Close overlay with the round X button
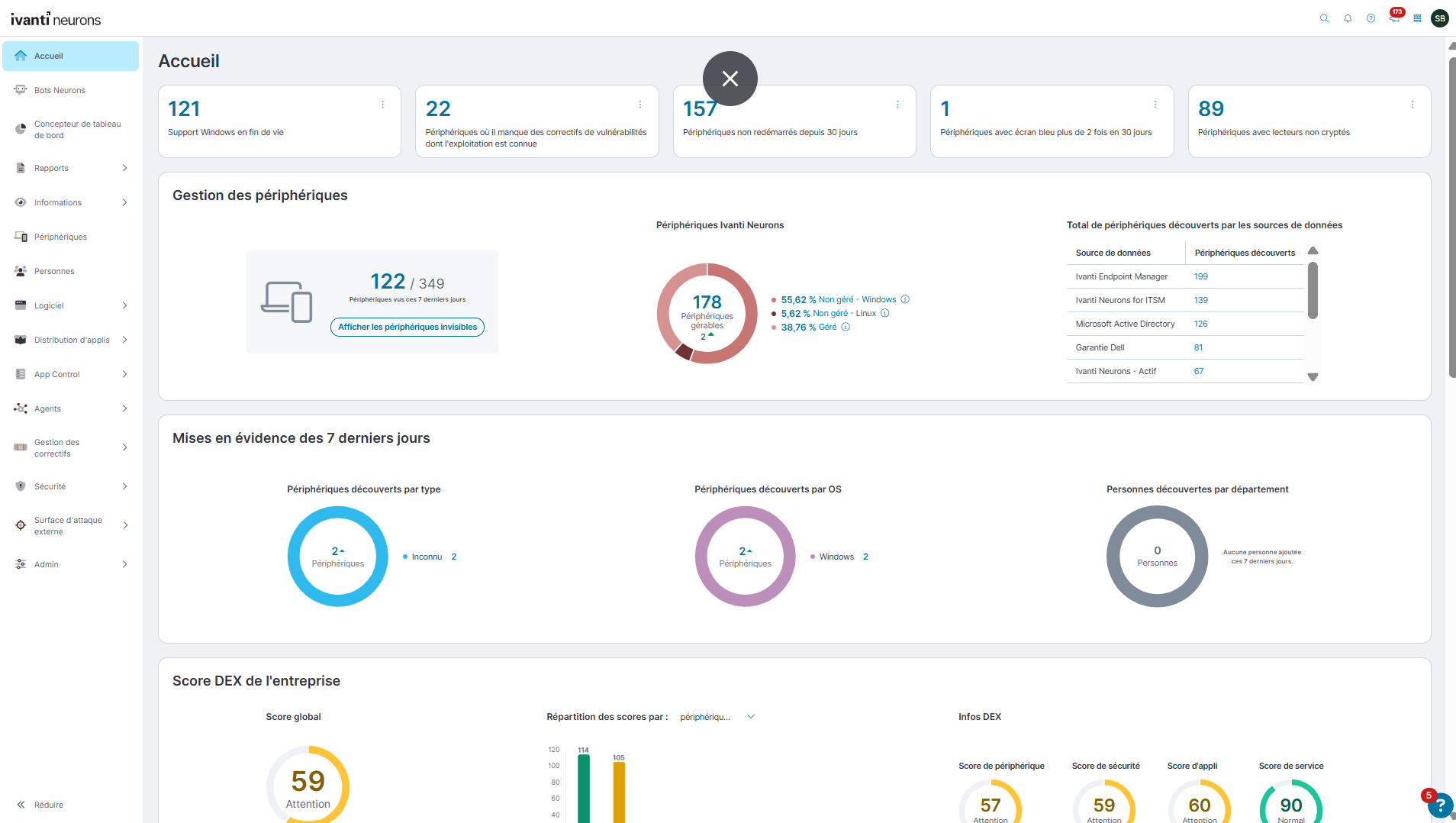 point(730,79)
